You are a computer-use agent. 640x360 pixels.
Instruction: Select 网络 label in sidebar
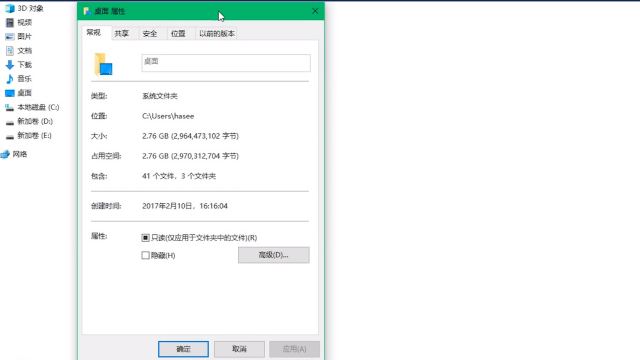pos(20,154)
